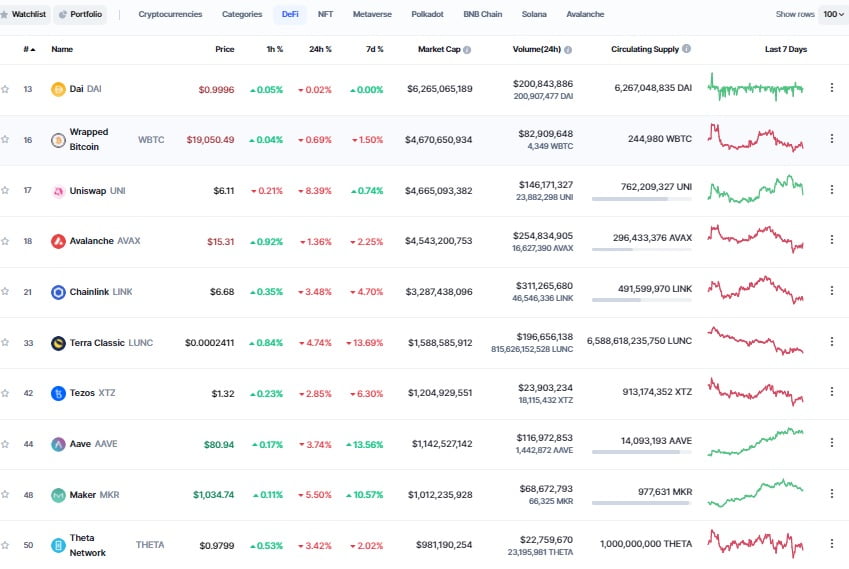Toggle watchlist star for Dai
849x569 pixels.
point(6,89)
